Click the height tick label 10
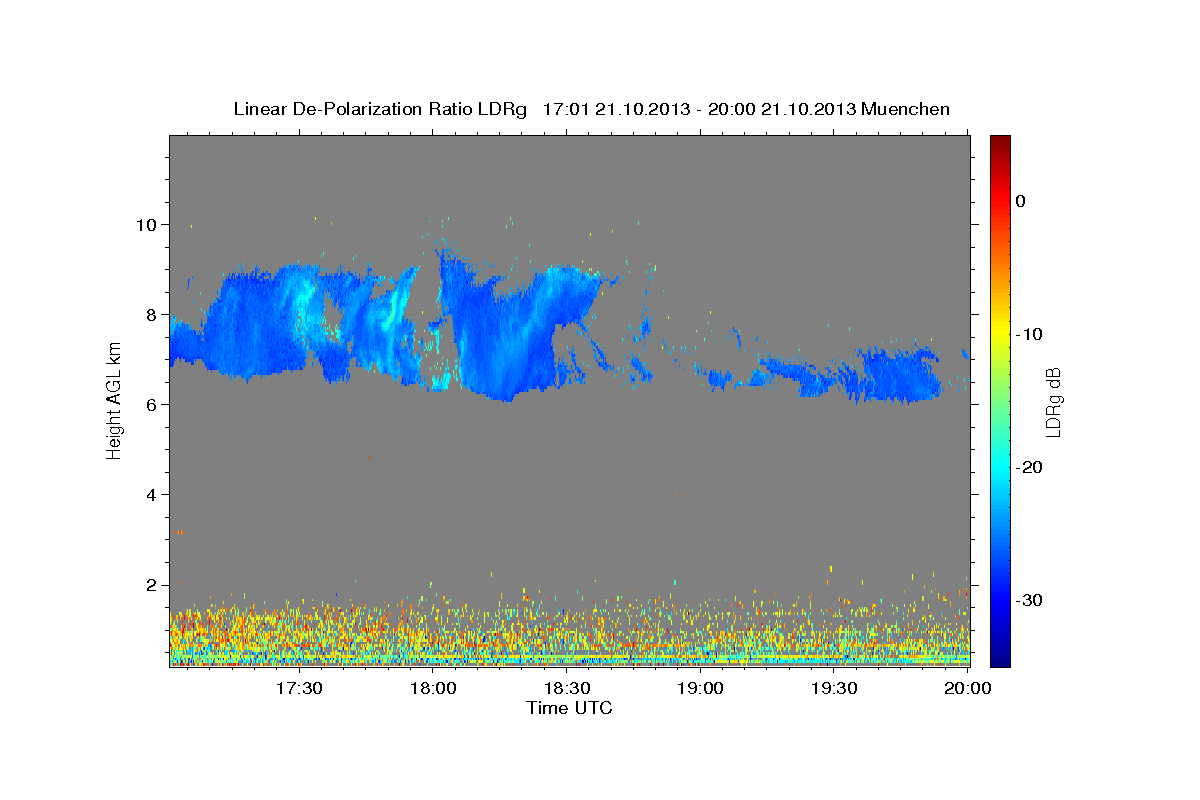1200x800 pixels. pos(148,224)
